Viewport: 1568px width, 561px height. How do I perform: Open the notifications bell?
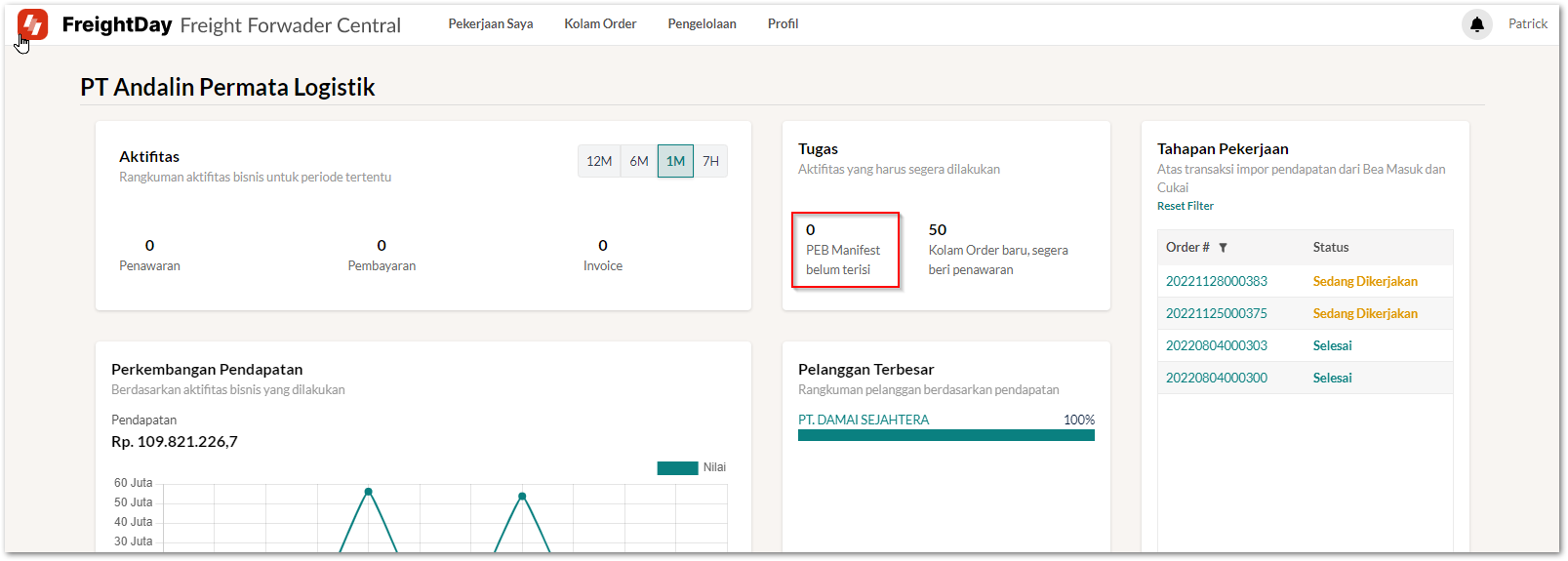click(1476, 24)
